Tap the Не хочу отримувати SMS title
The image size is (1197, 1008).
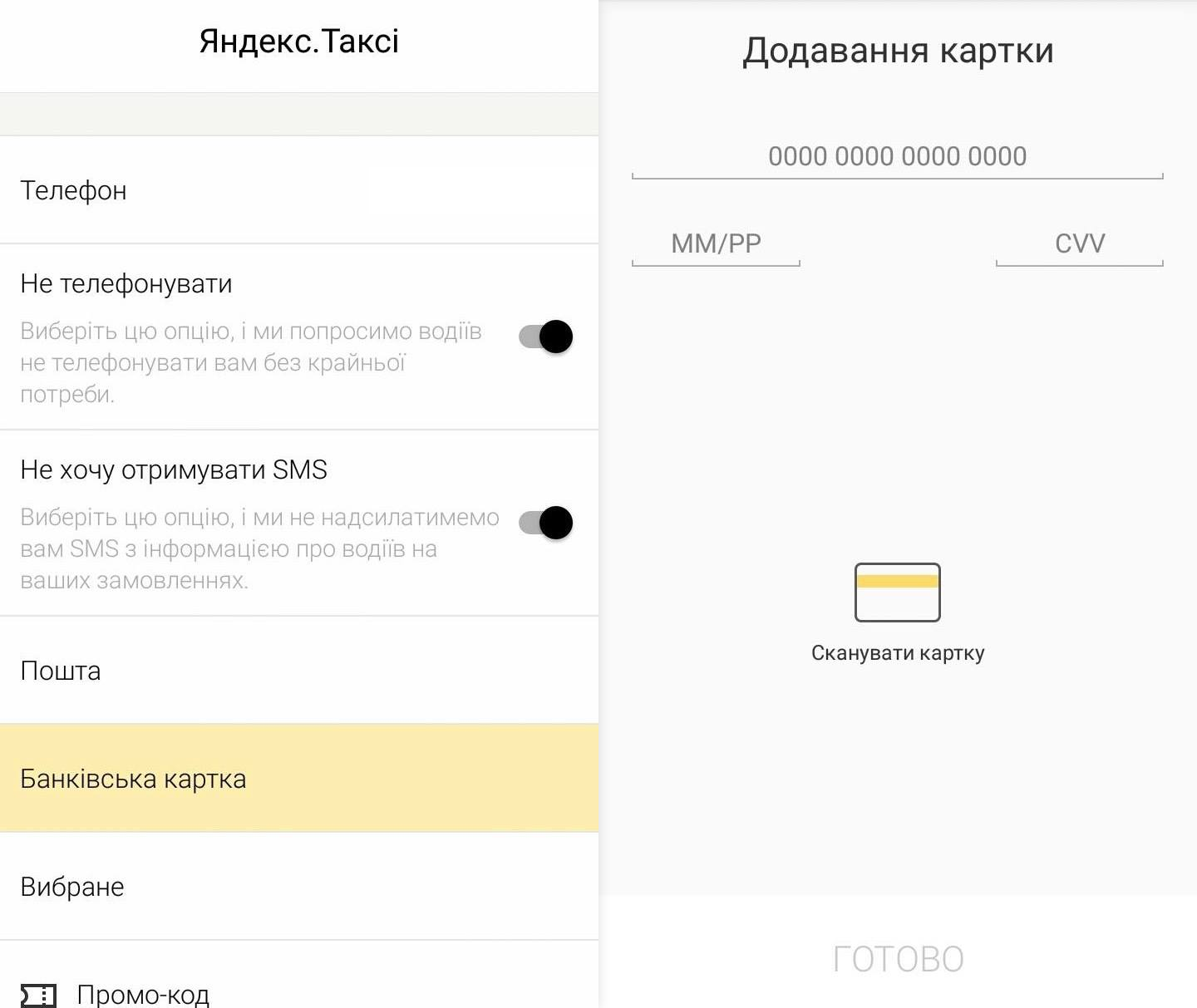[x=174, y=470]
